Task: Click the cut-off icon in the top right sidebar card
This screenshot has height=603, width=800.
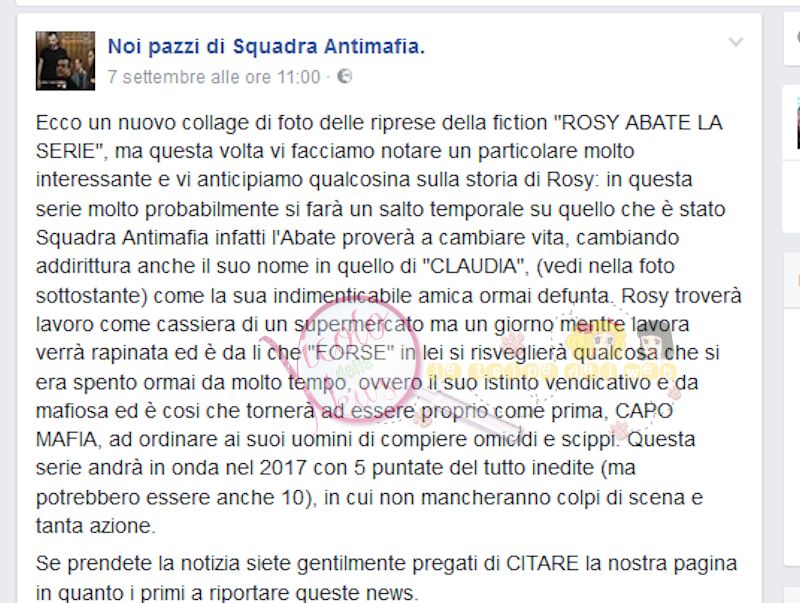Action: (798, 37)
